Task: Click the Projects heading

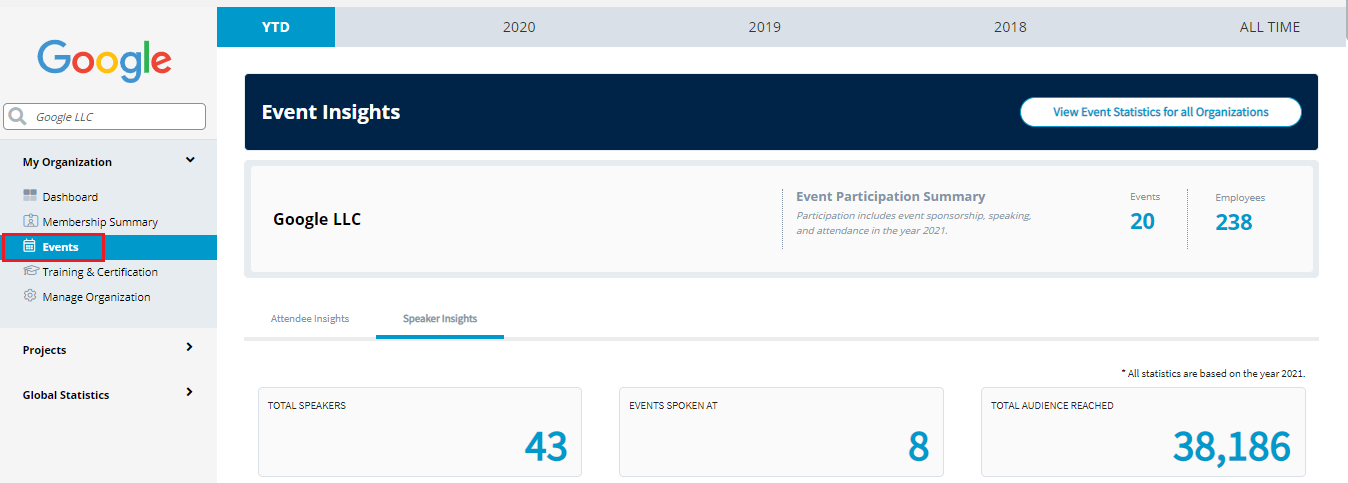Action: pyautogui.click(x=44, y=350)
